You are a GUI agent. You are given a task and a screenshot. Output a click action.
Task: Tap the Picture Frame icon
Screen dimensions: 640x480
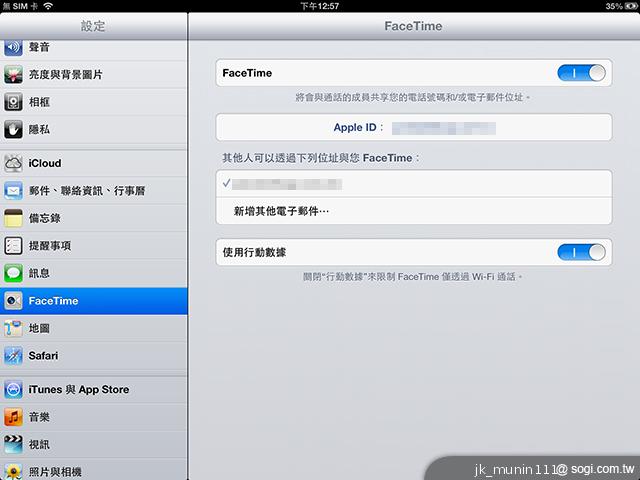pyautogui.click(x=13, y=102)
